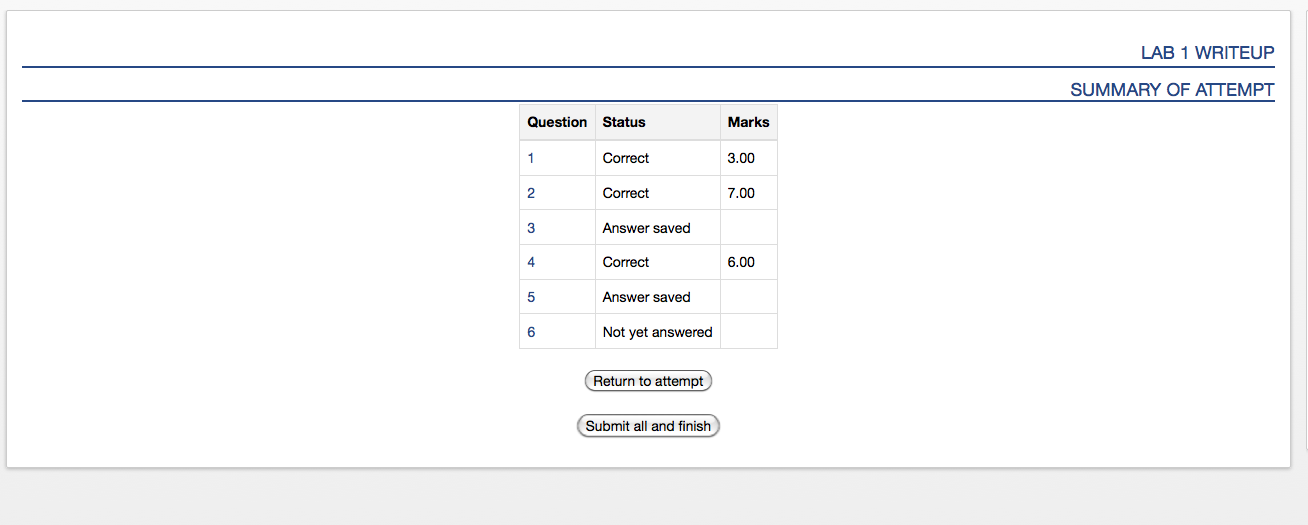
Task: Click the Return to attempt button
Action: coord(648,381)
